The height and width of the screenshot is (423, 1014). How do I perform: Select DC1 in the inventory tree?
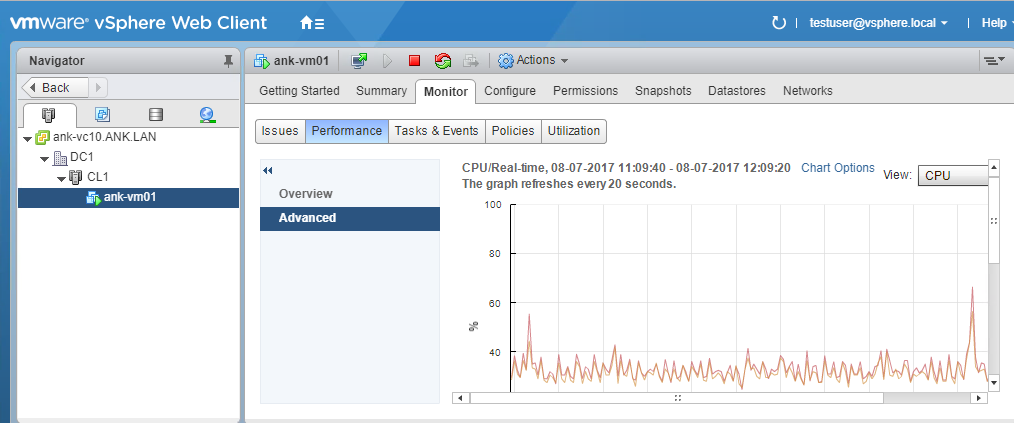click(x=81, y=158)
